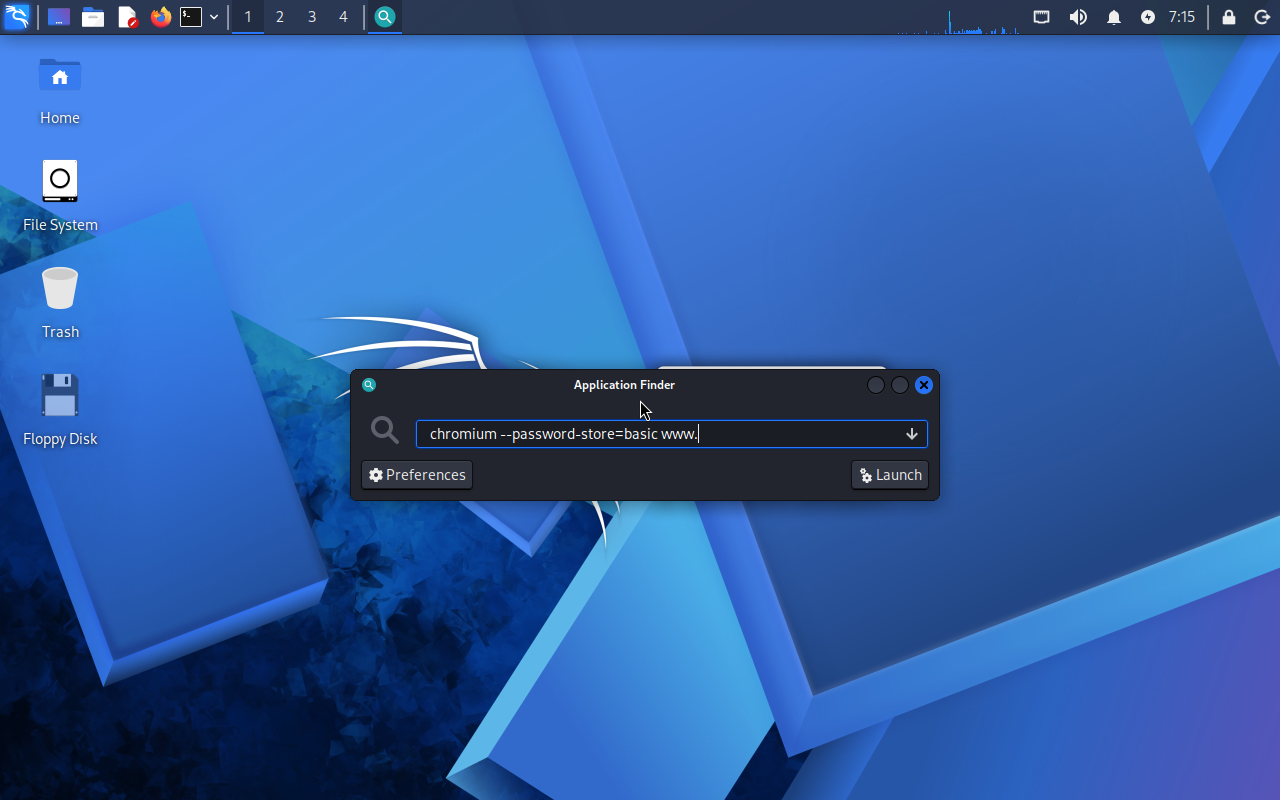Click the network connection icon in the panel
The image size is (1280, 800).
[1041, 17]
